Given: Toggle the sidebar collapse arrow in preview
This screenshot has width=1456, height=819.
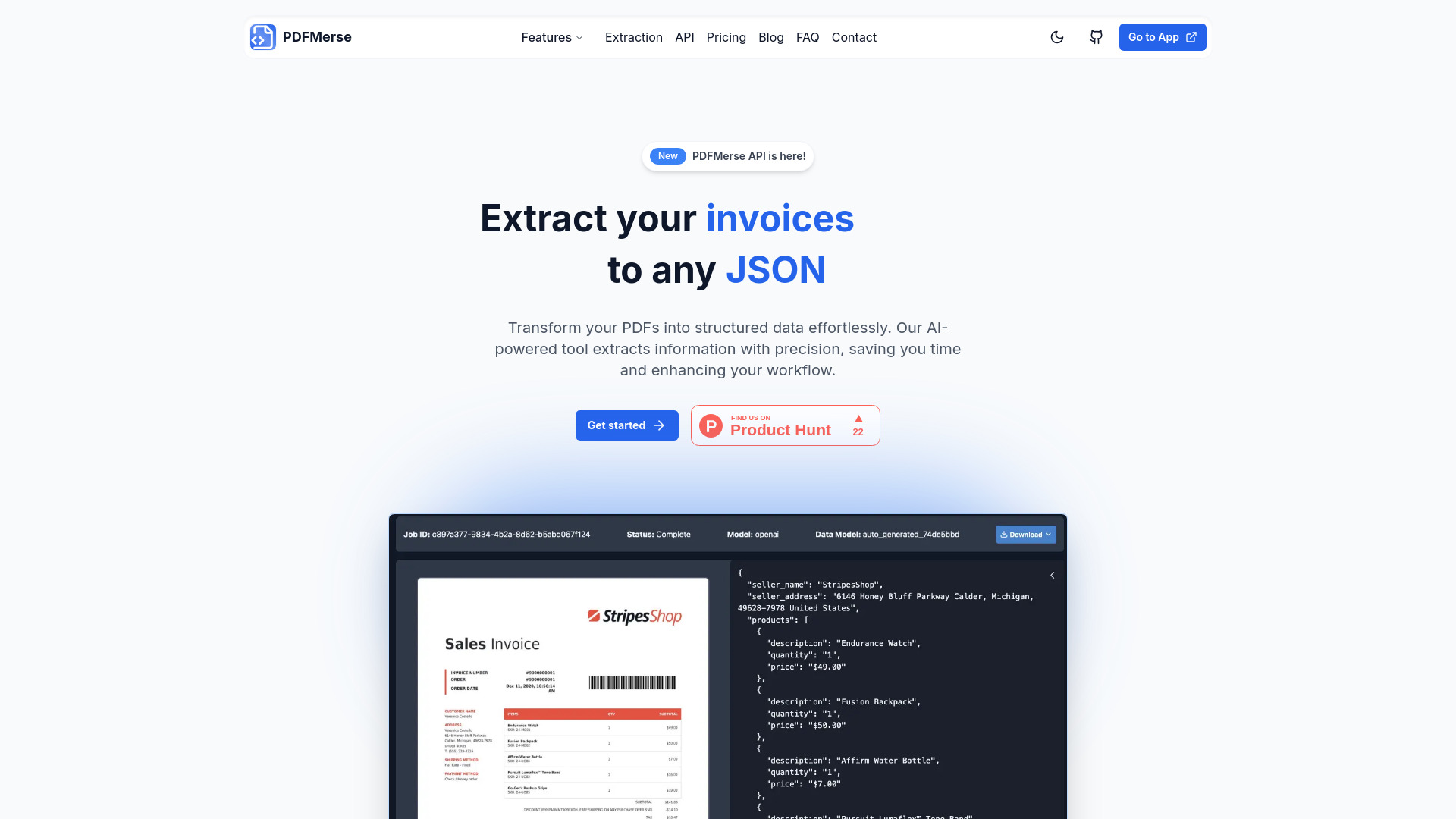Looking at the screenshot, I should pos(1052,575).
